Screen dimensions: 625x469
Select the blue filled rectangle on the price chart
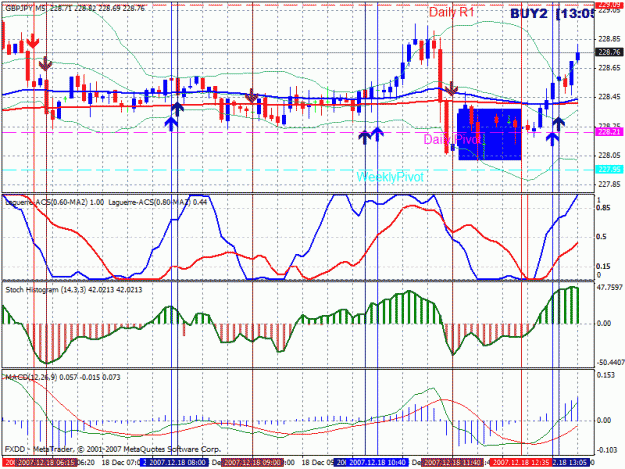tap(489, 134)
